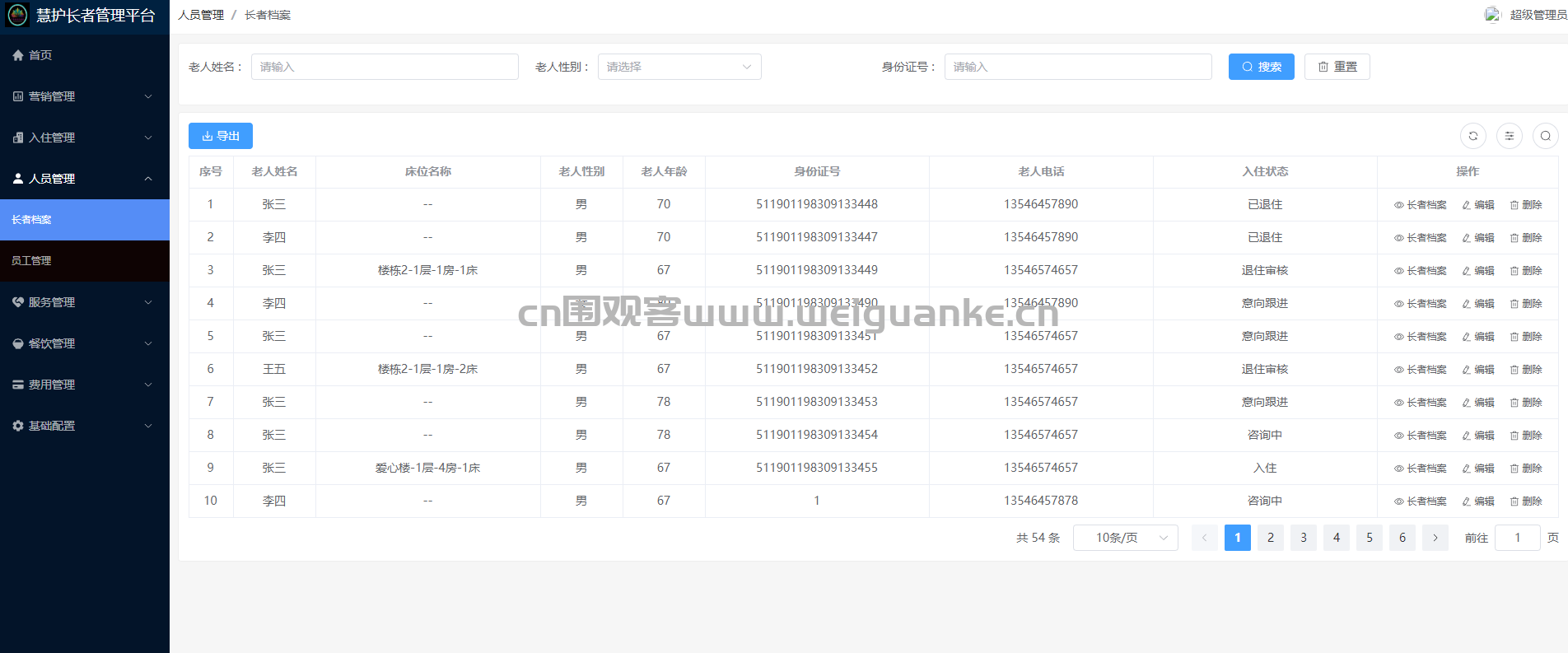The width and height of the screenshot is (1568, 653).
Task: Edit the record in row 5
Action: (1478, 337)
